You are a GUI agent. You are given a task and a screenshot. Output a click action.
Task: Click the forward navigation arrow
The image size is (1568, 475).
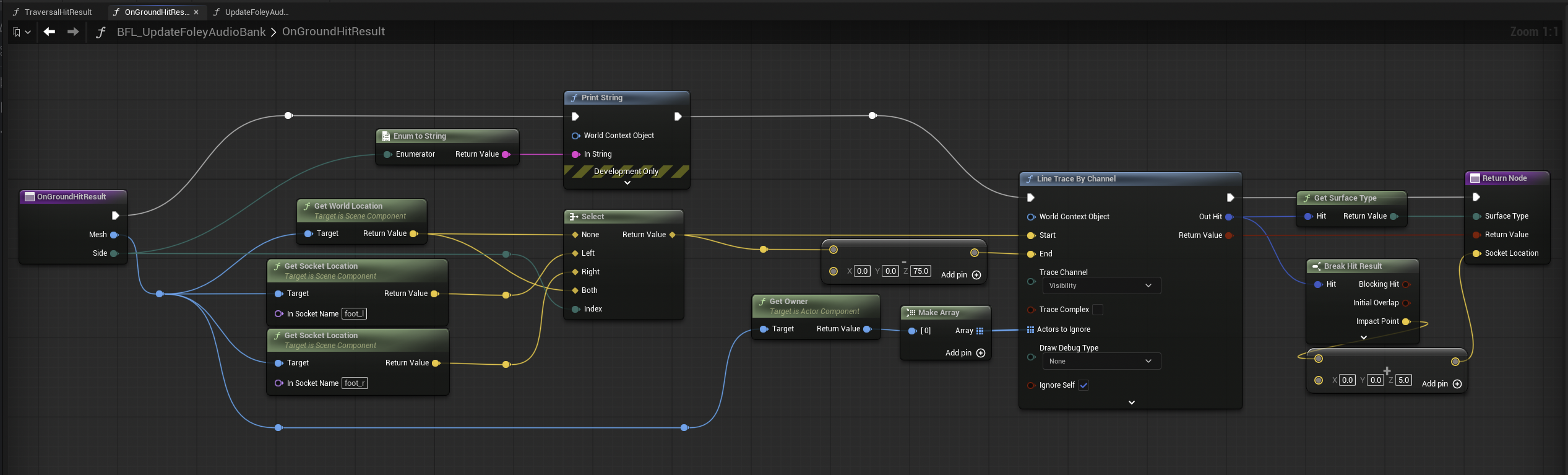(73, 32)
